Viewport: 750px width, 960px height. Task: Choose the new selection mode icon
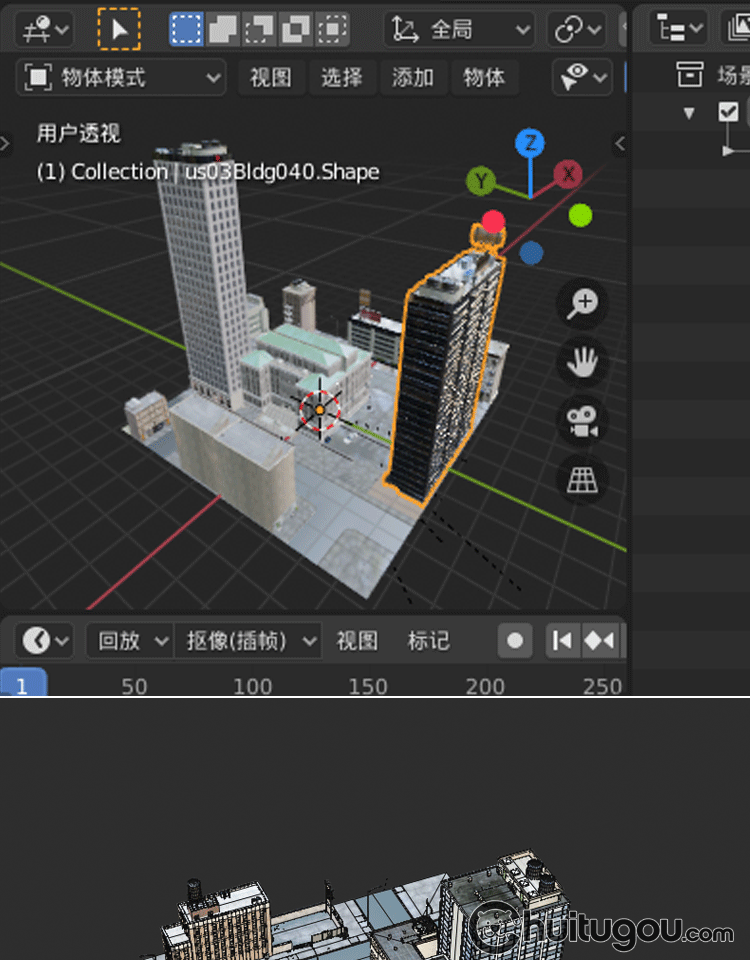pyautogui.click(x=186, y=29)
